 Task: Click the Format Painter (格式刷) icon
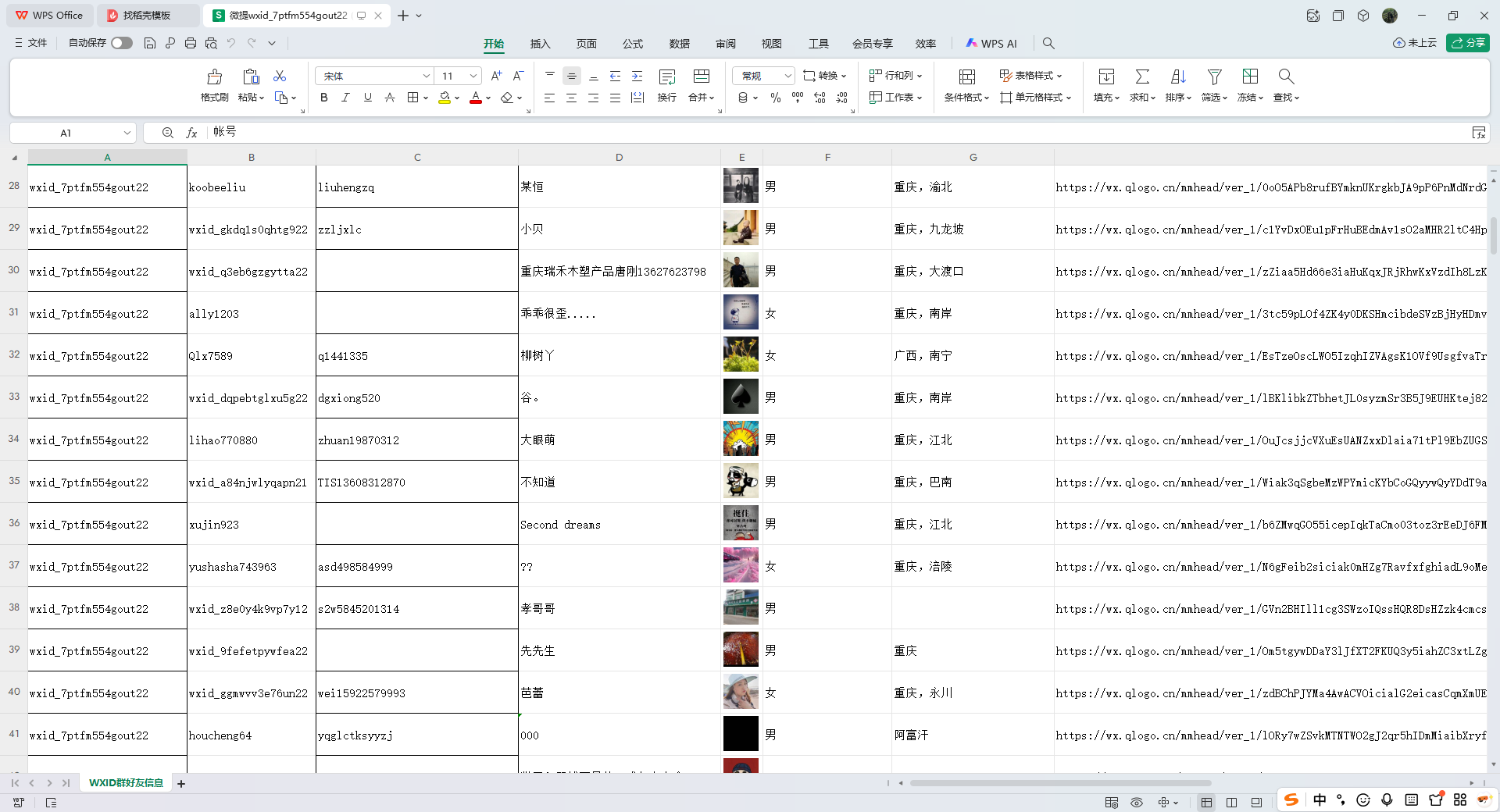(214, 77)
